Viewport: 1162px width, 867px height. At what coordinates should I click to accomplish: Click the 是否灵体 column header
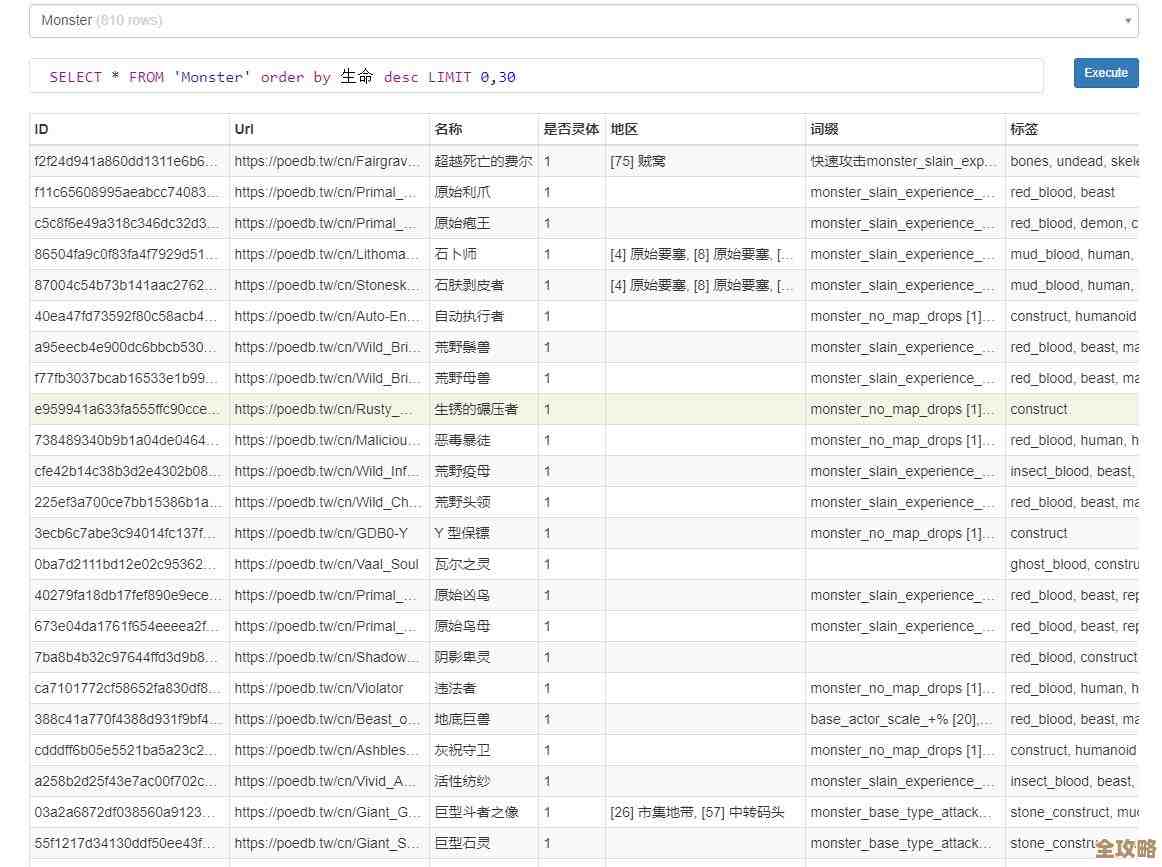[x=571, y=129]
